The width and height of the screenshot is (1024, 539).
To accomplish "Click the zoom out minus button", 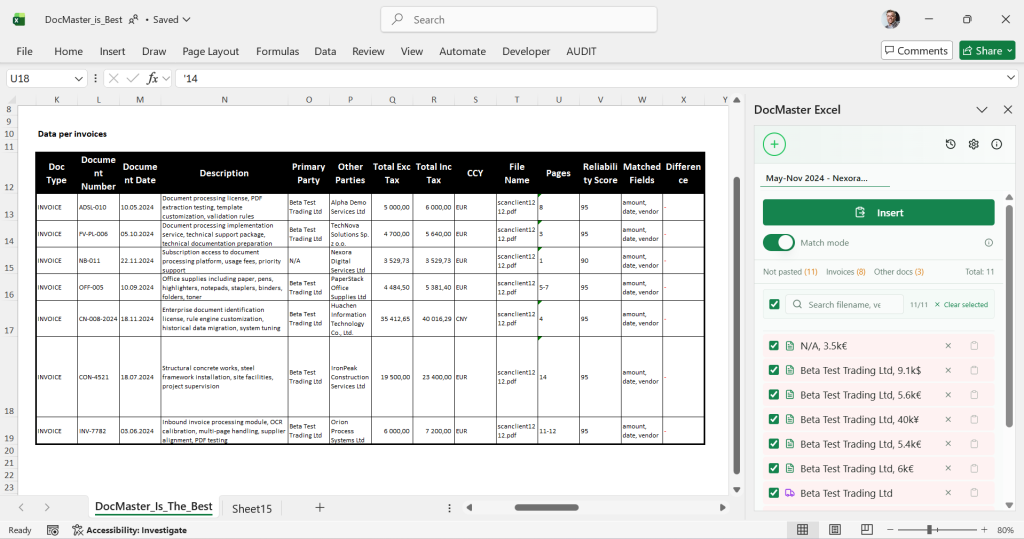I will [889, 530].
